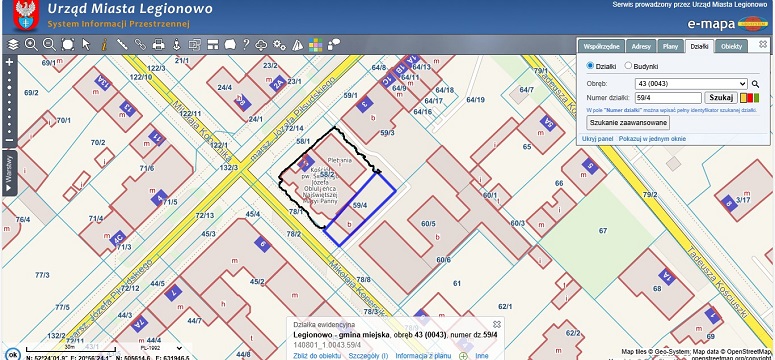Click the Szukaj button

(721, 97)
